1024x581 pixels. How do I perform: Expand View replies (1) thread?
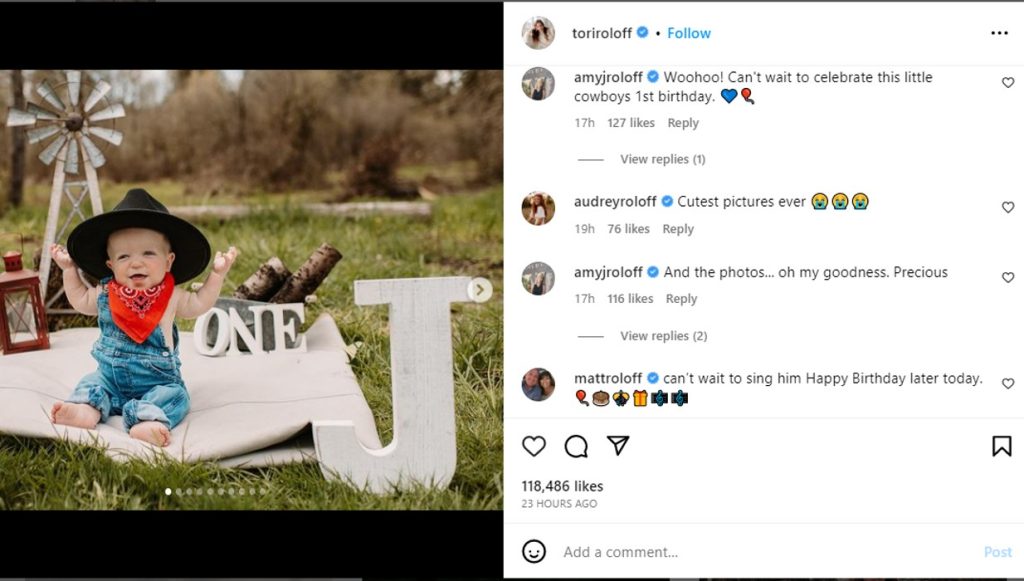(x=662, y=159)
